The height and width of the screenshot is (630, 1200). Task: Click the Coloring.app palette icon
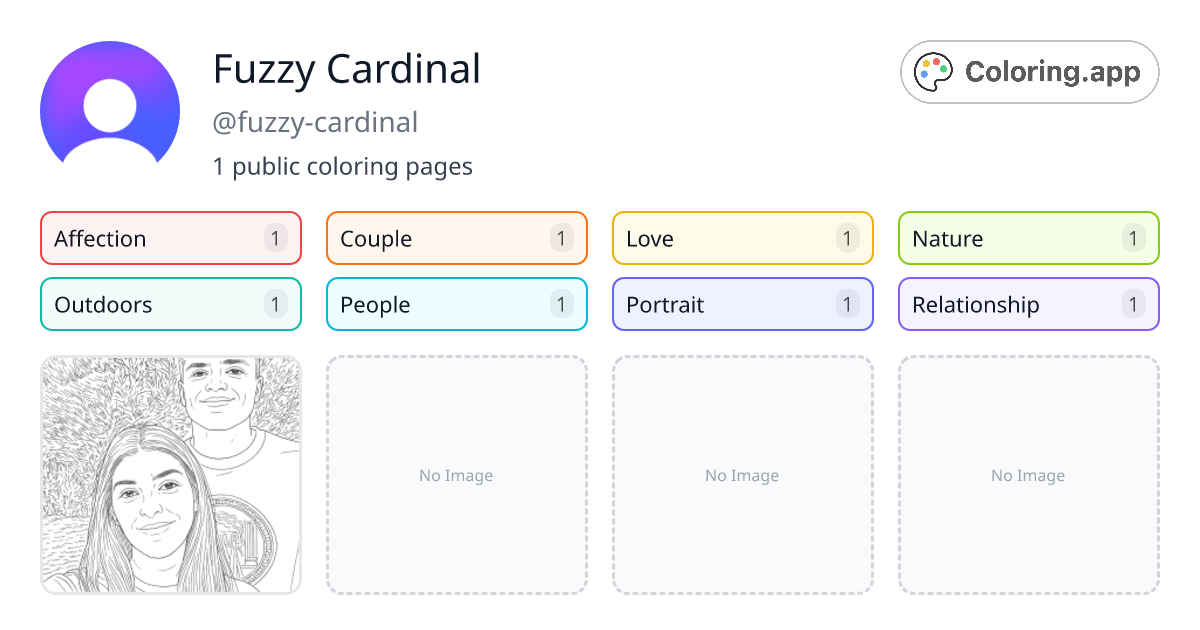tap(933, 71)
